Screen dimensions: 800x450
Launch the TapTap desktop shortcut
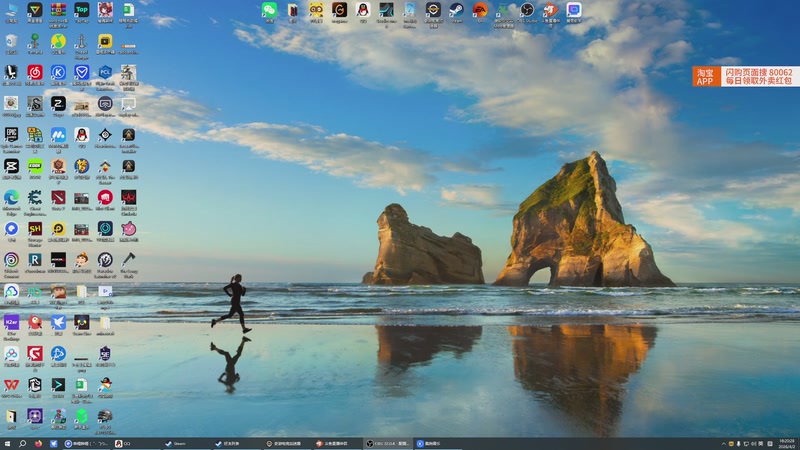(x=82, y=11)
